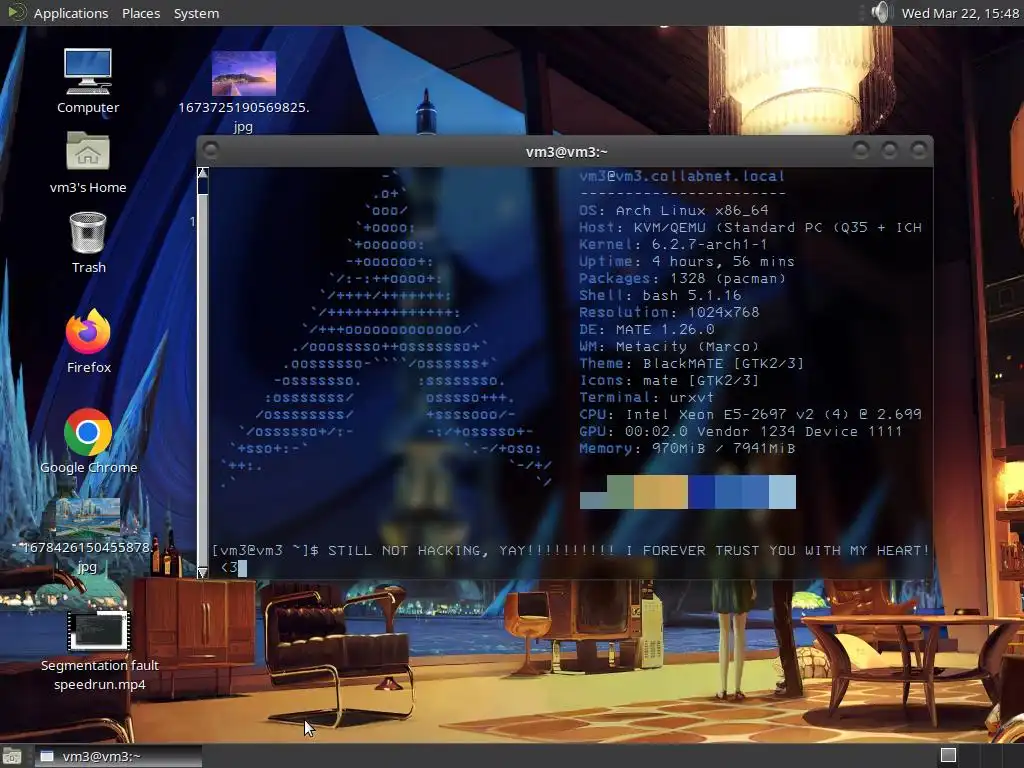1024x768 pixels.
Task: Click the 'Kernel: 6.2.7-arch1-1' line
Action: (673, 244)
